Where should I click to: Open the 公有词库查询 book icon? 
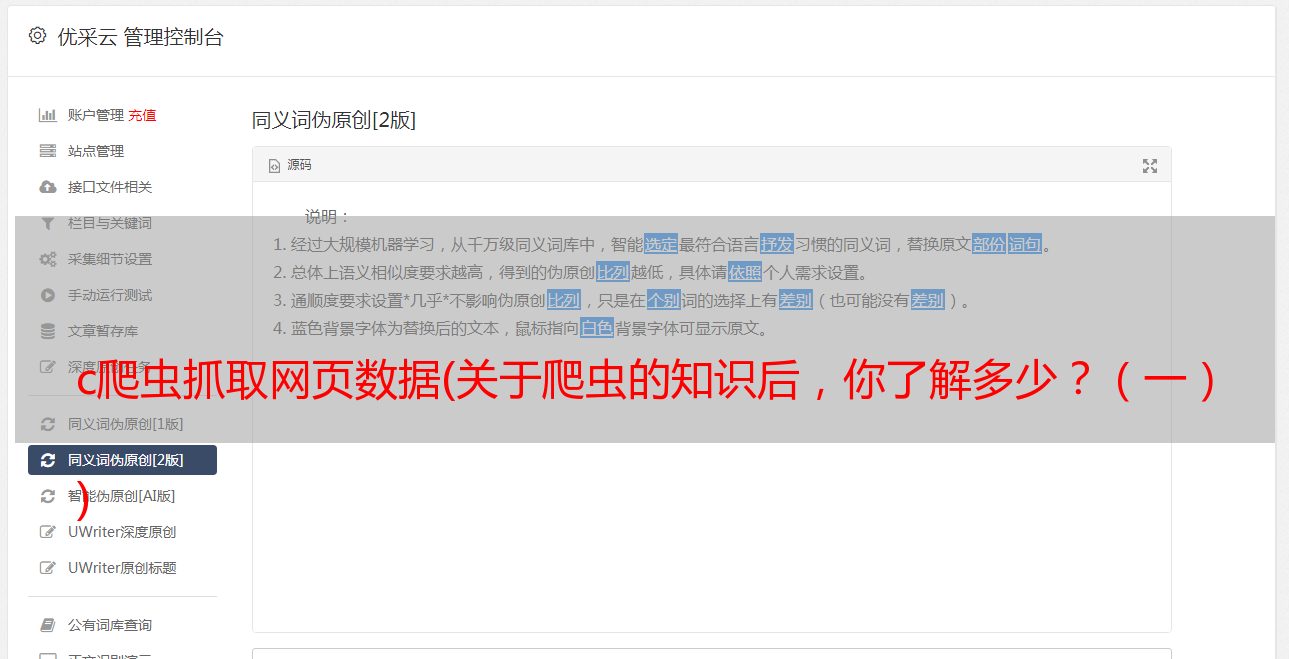[x=47, y=625]
